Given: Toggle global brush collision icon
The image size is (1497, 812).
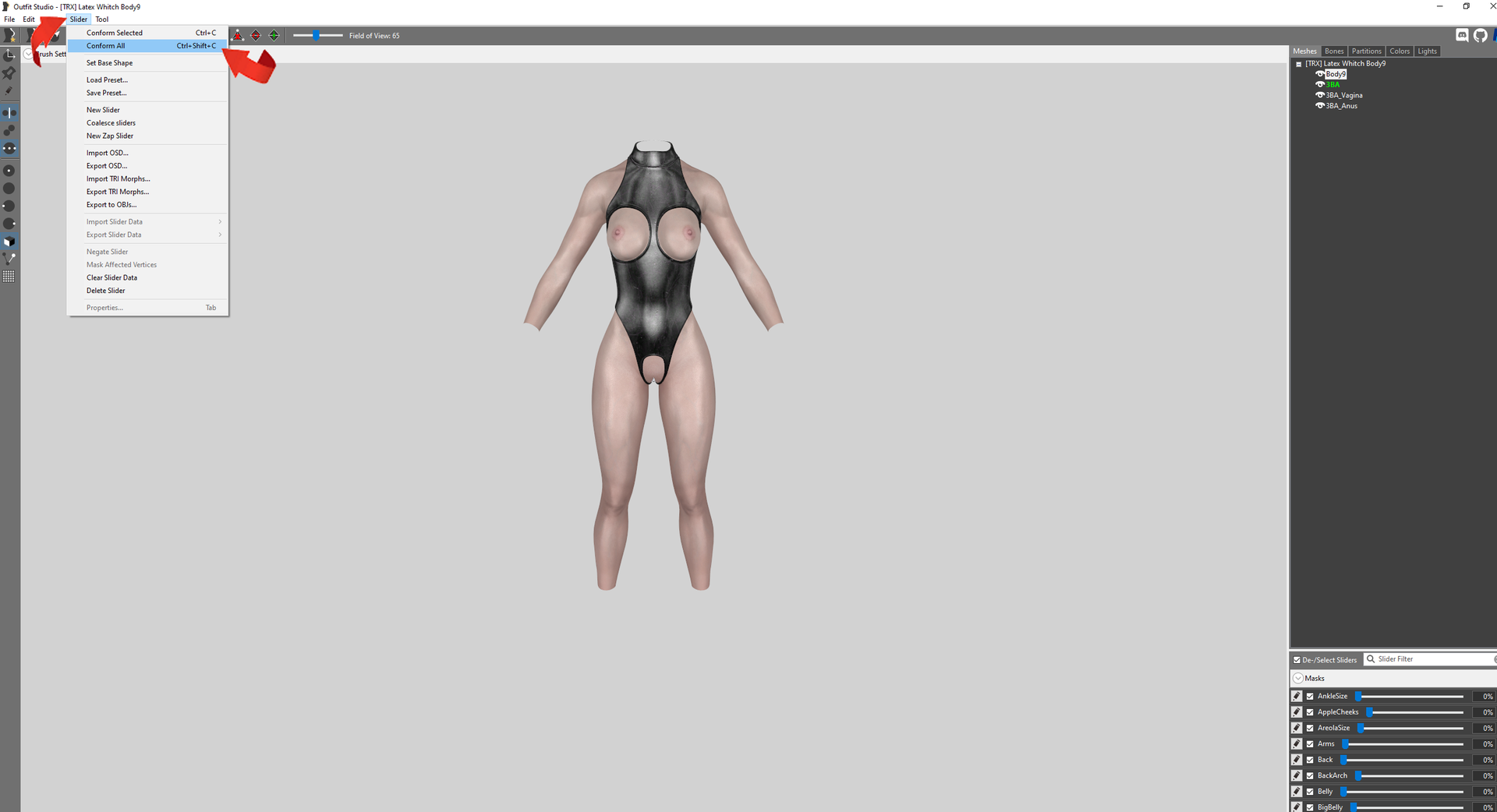Looking at the screenshot, I should tap(9, 148).
